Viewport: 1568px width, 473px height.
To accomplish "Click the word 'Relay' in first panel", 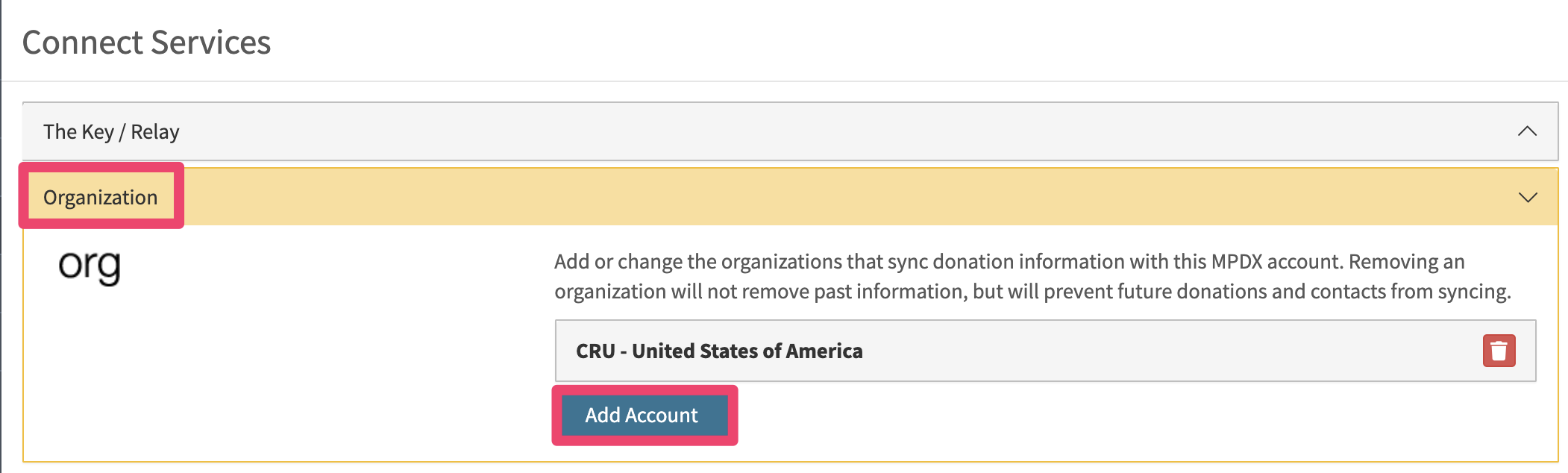I will point(155,132).
